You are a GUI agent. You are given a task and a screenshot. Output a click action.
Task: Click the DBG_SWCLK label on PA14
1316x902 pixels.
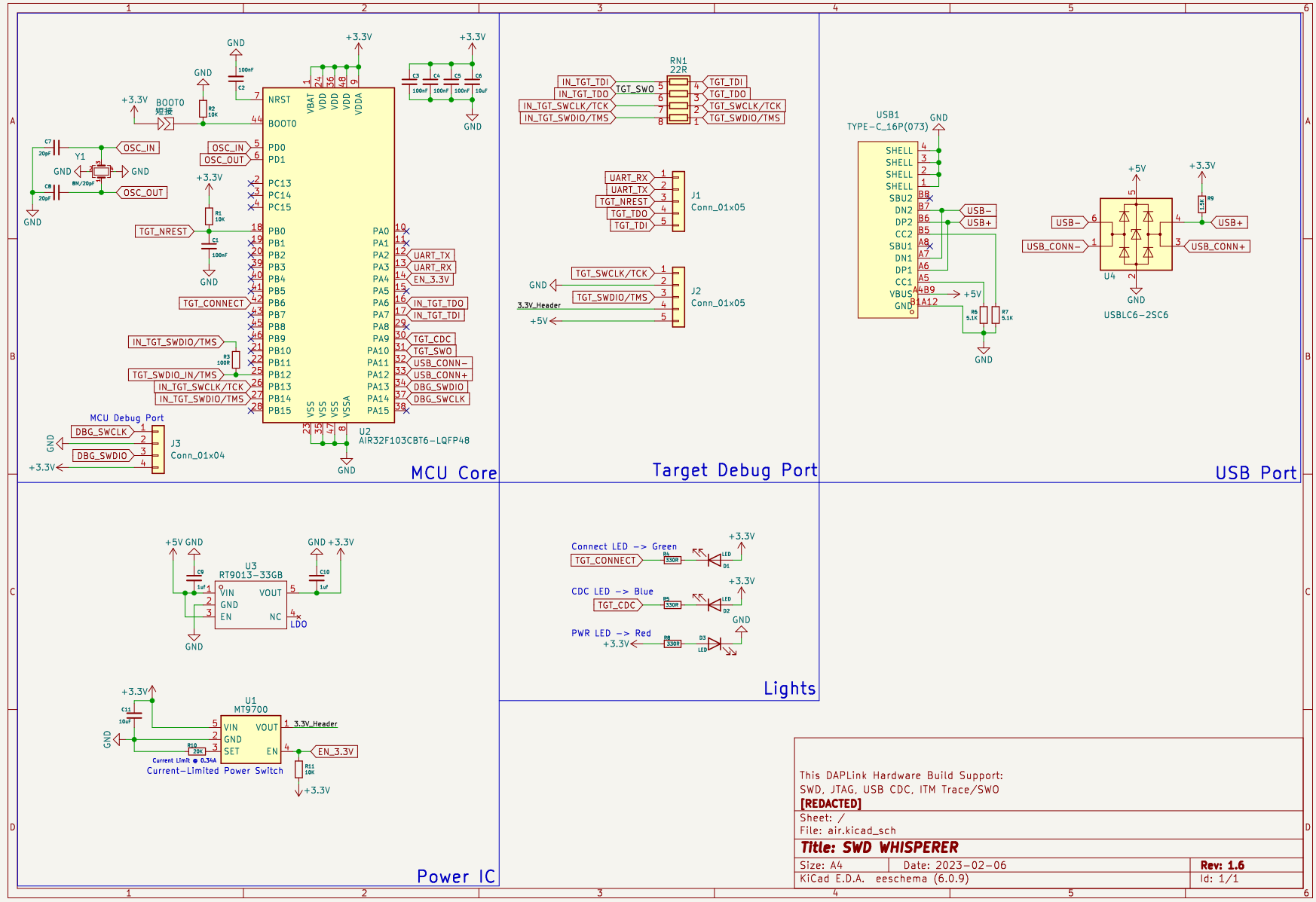click(x=439, y=399)
